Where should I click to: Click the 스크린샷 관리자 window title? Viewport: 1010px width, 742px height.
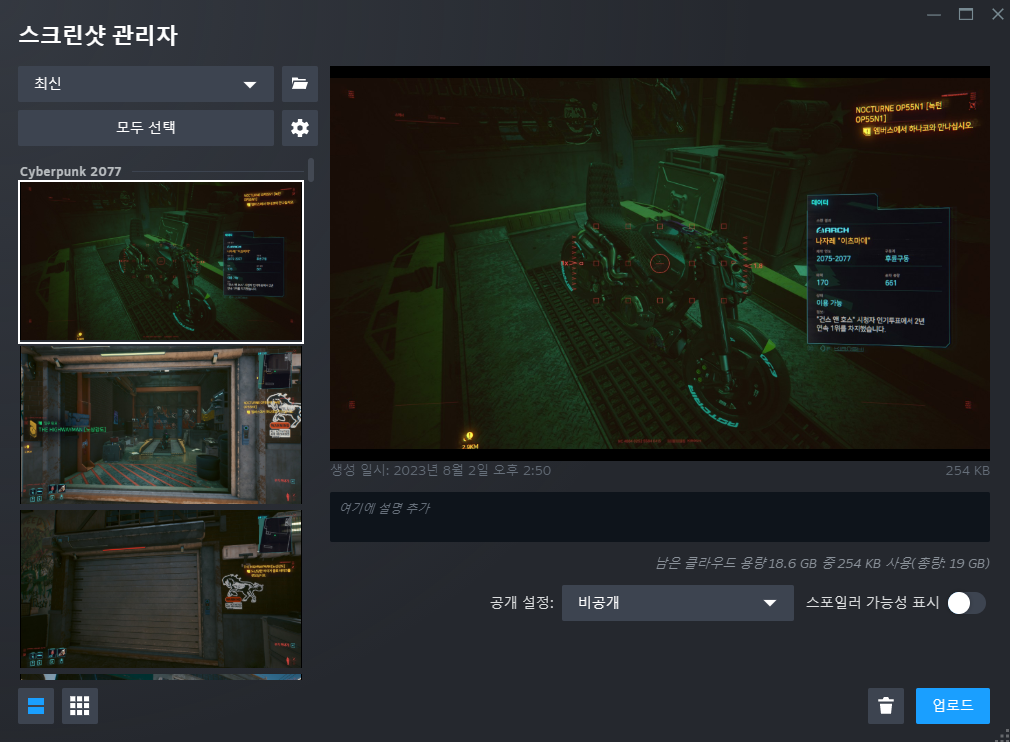click(98, 35)
